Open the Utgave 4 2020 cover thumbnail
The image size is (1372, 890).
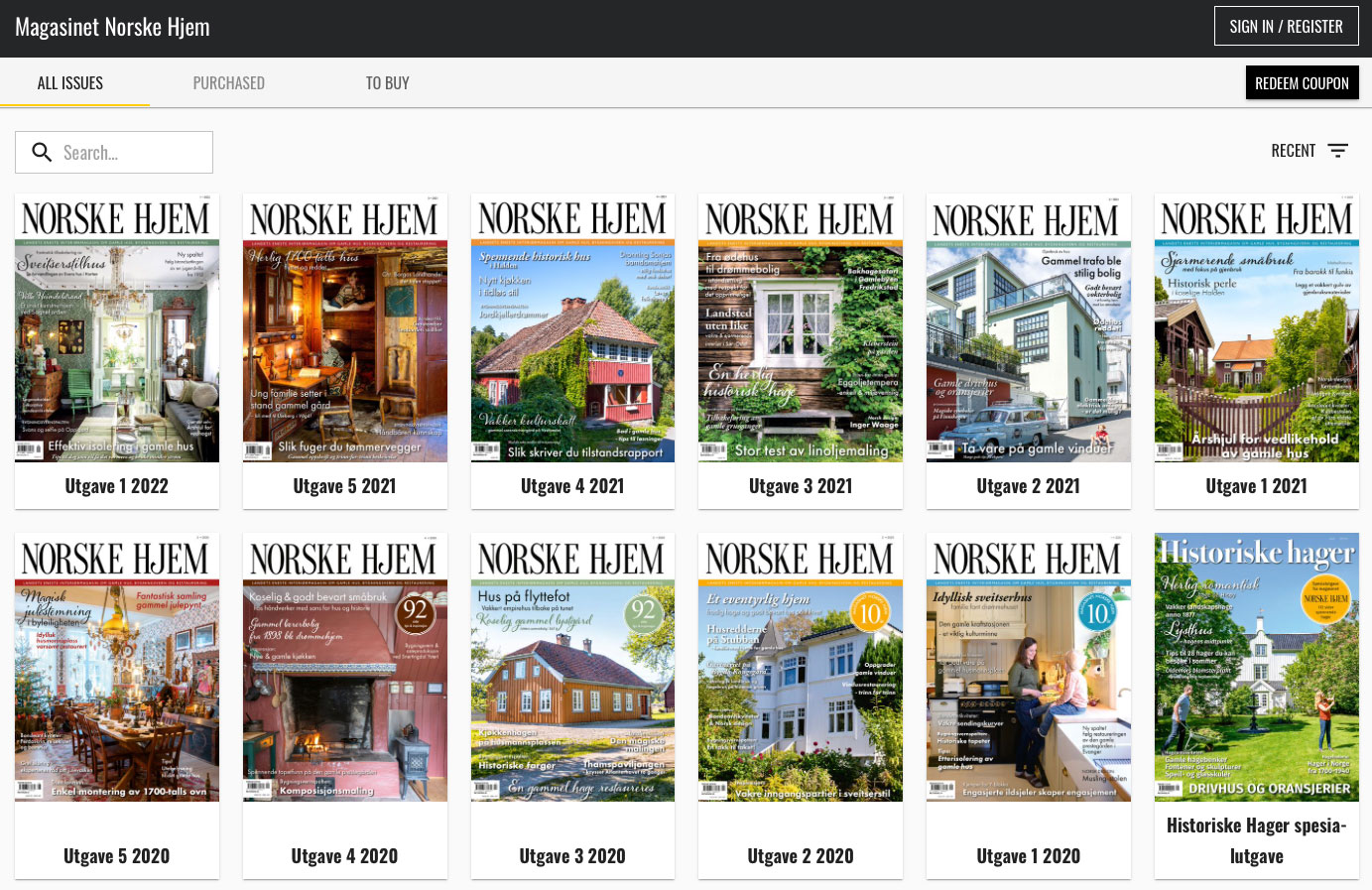click(345, 668)
